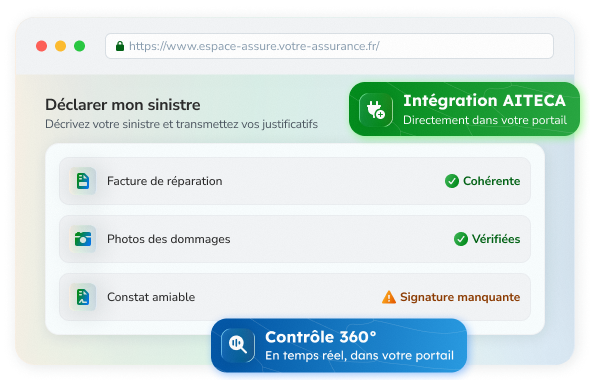The height and width of the screenshot is (380, 590).
Task: Click the Constat amiable document icon
Action: point(83,297)
